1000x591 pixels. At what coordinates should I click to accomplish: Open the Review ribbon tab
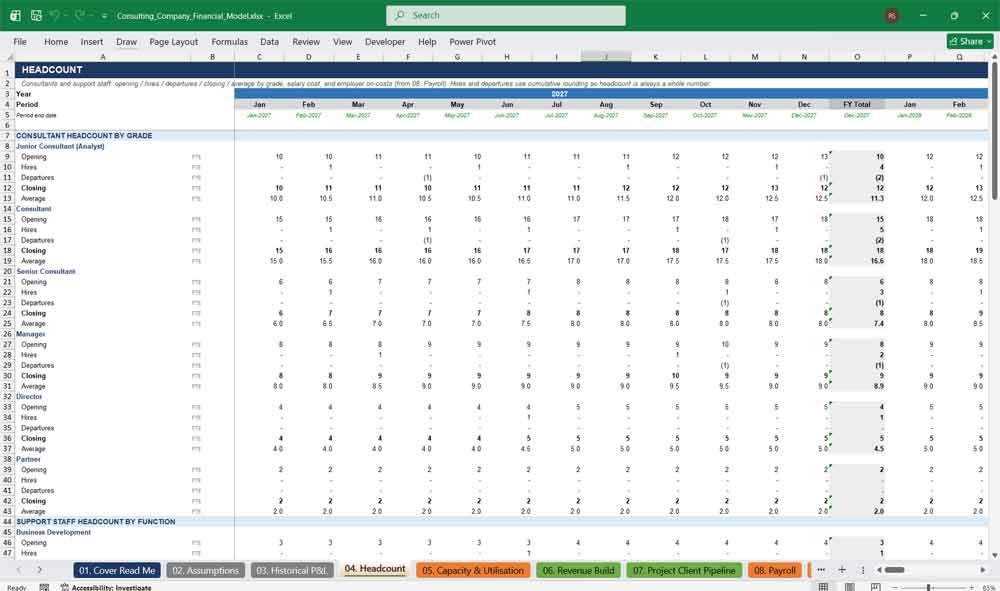click(x=306, y=41)
